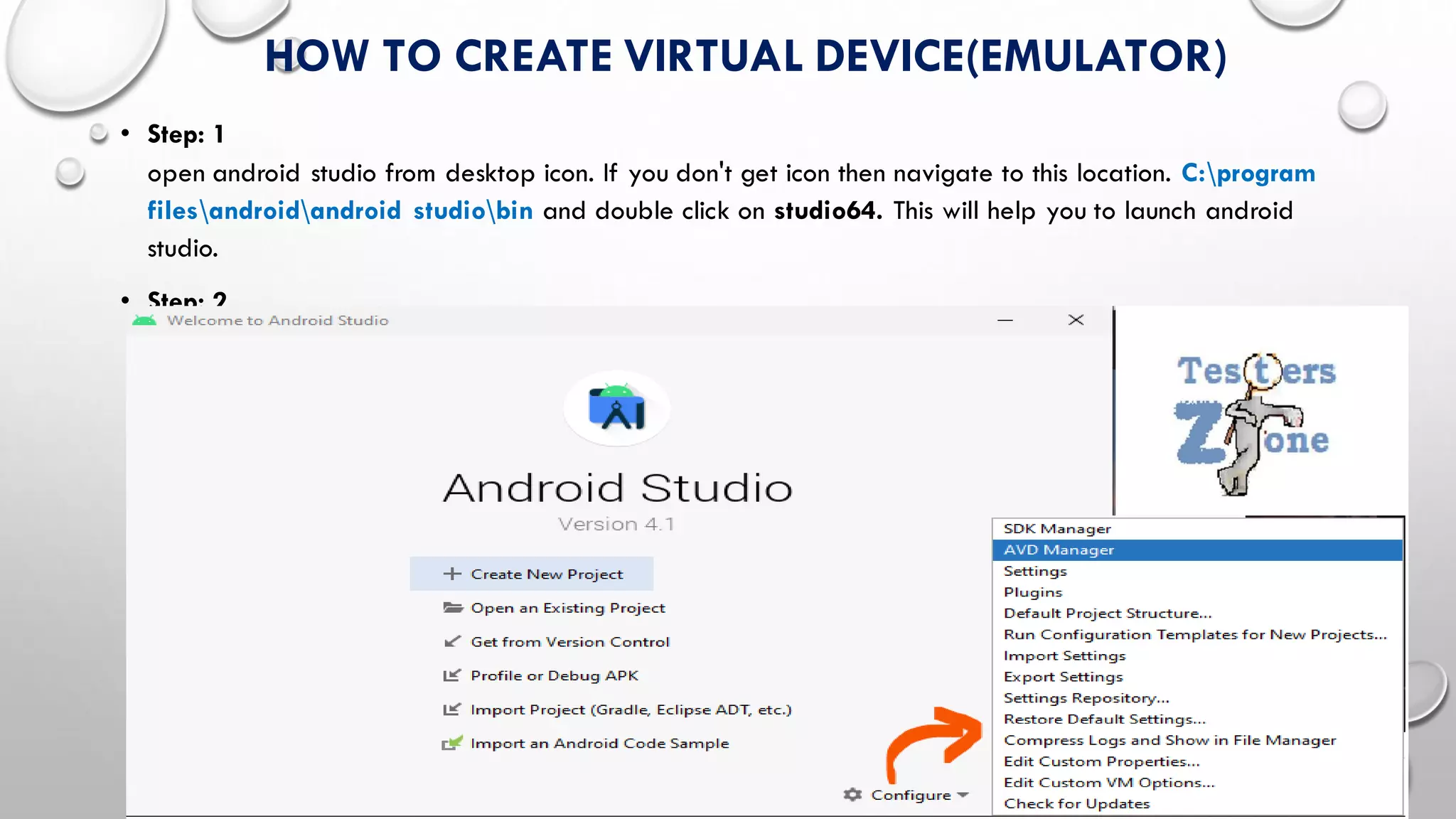Click the Configure gear icon

(852, 794)
